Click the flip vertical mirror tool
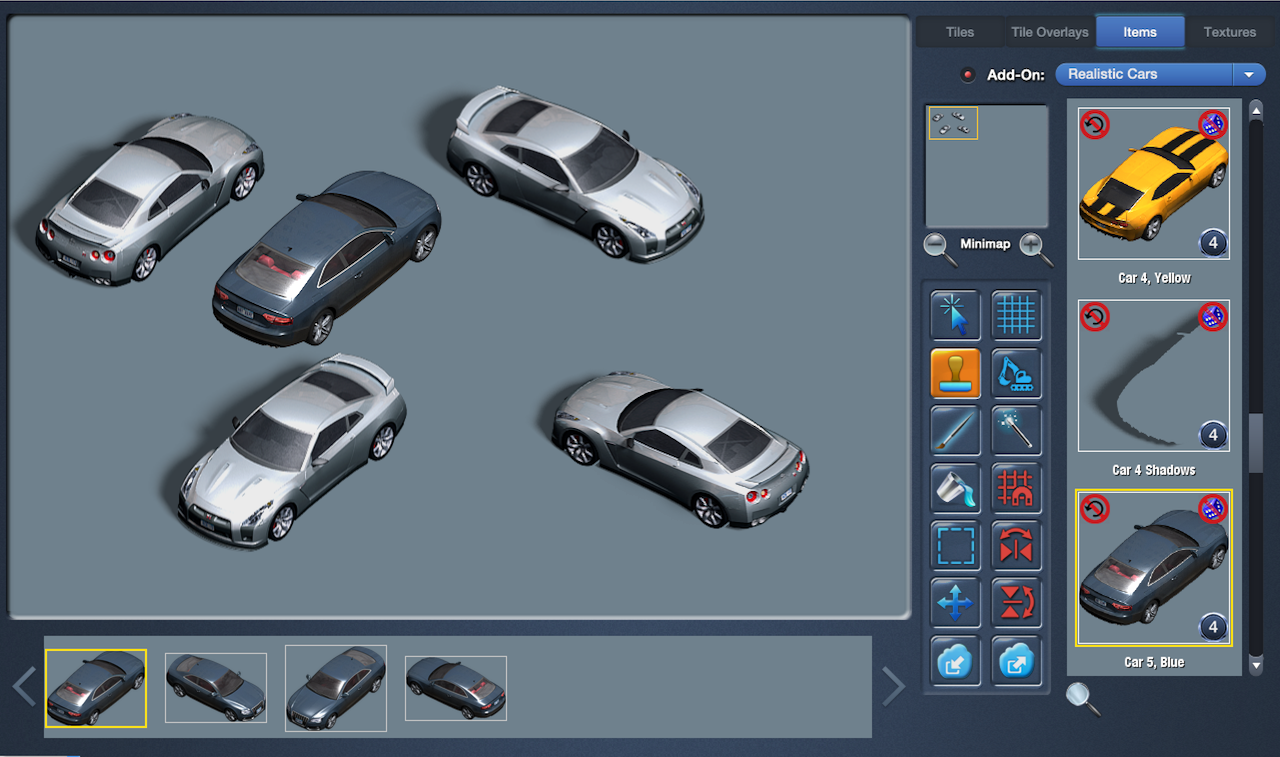The height and width of the screenshot is (757, 1280). (x=1016, y=603)
